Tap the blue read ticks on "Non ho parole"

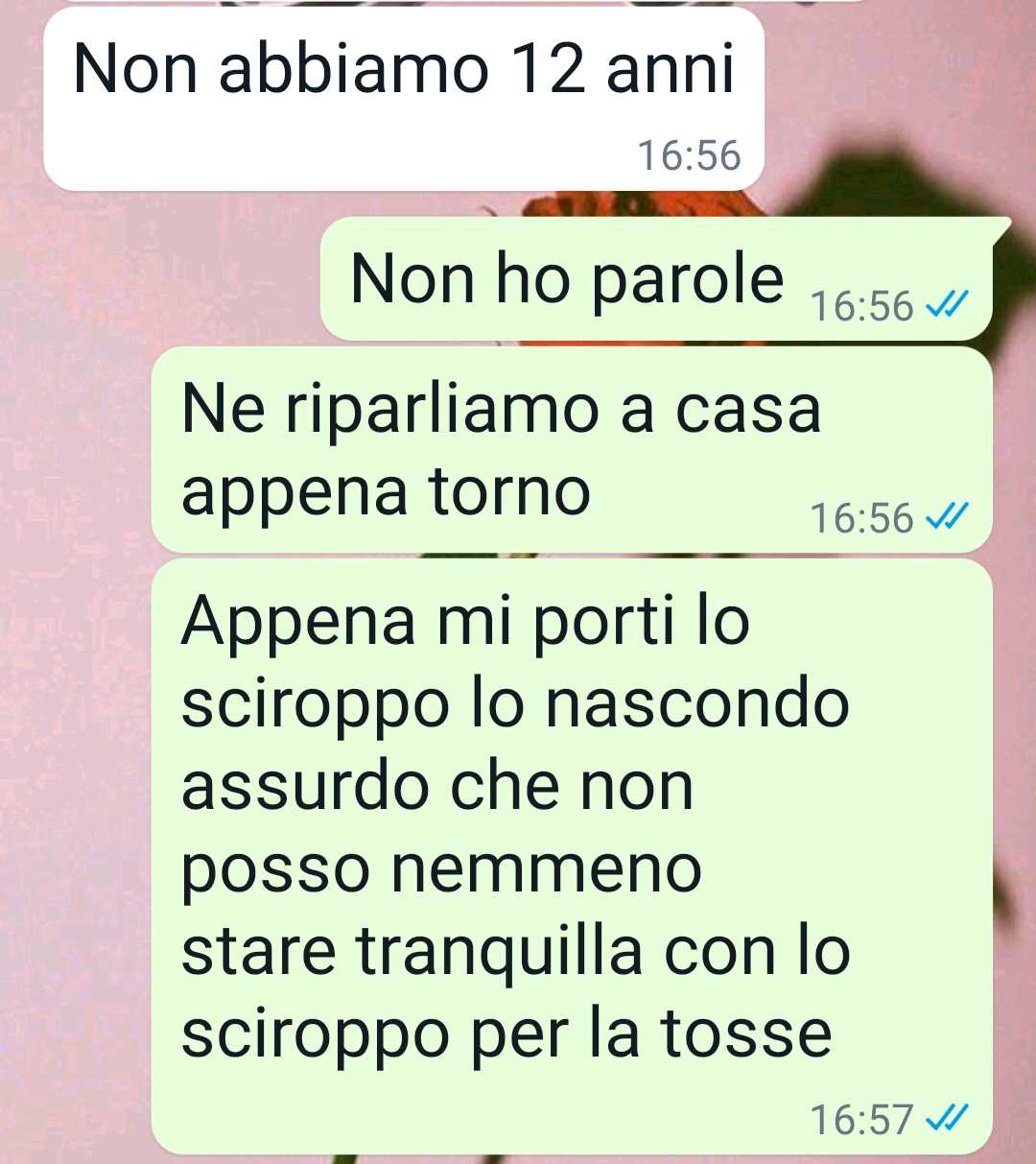point(947,306)
